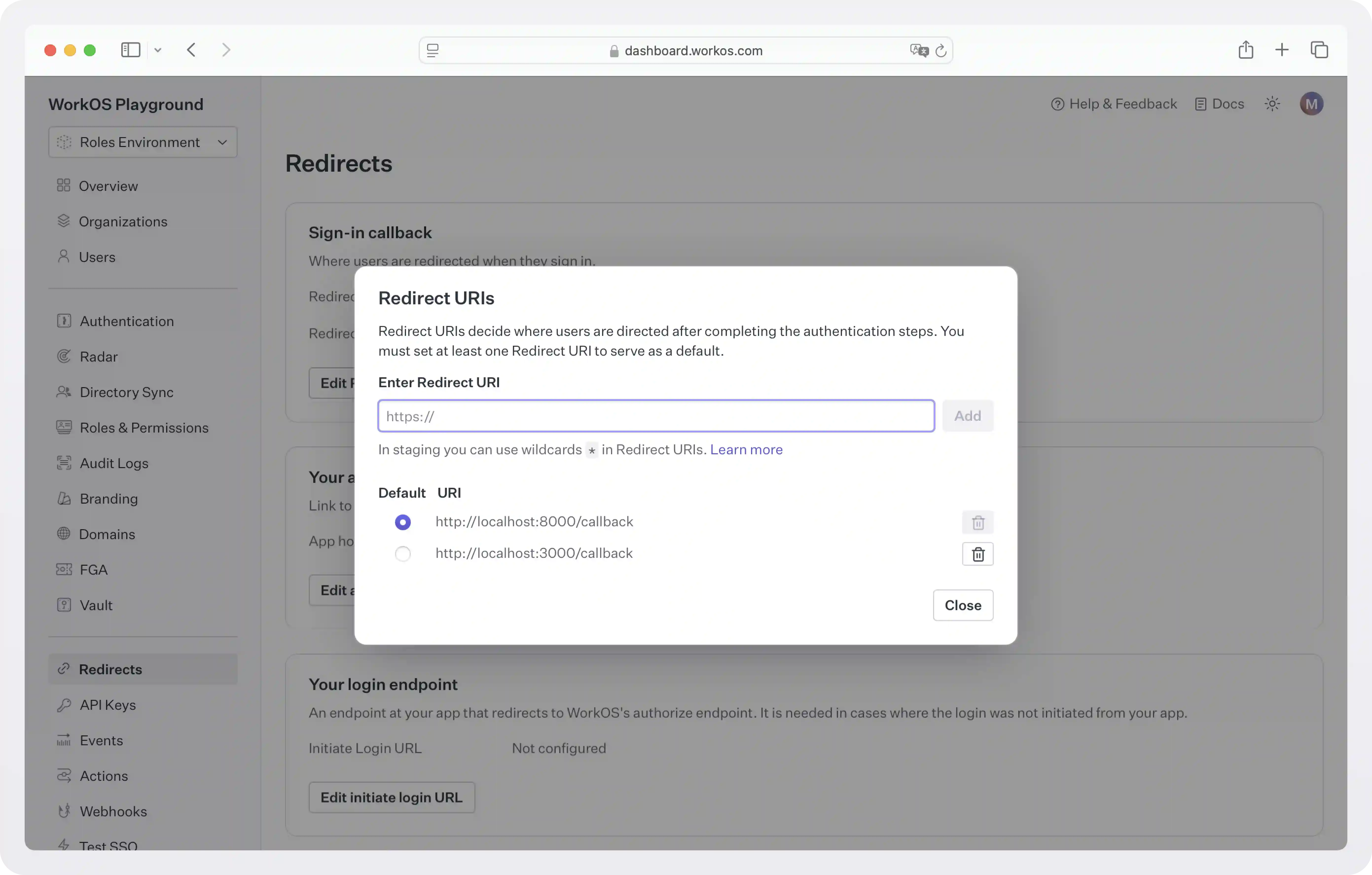Open a new Safari tab
The image size is (1372, 875).
(1282, 50)
